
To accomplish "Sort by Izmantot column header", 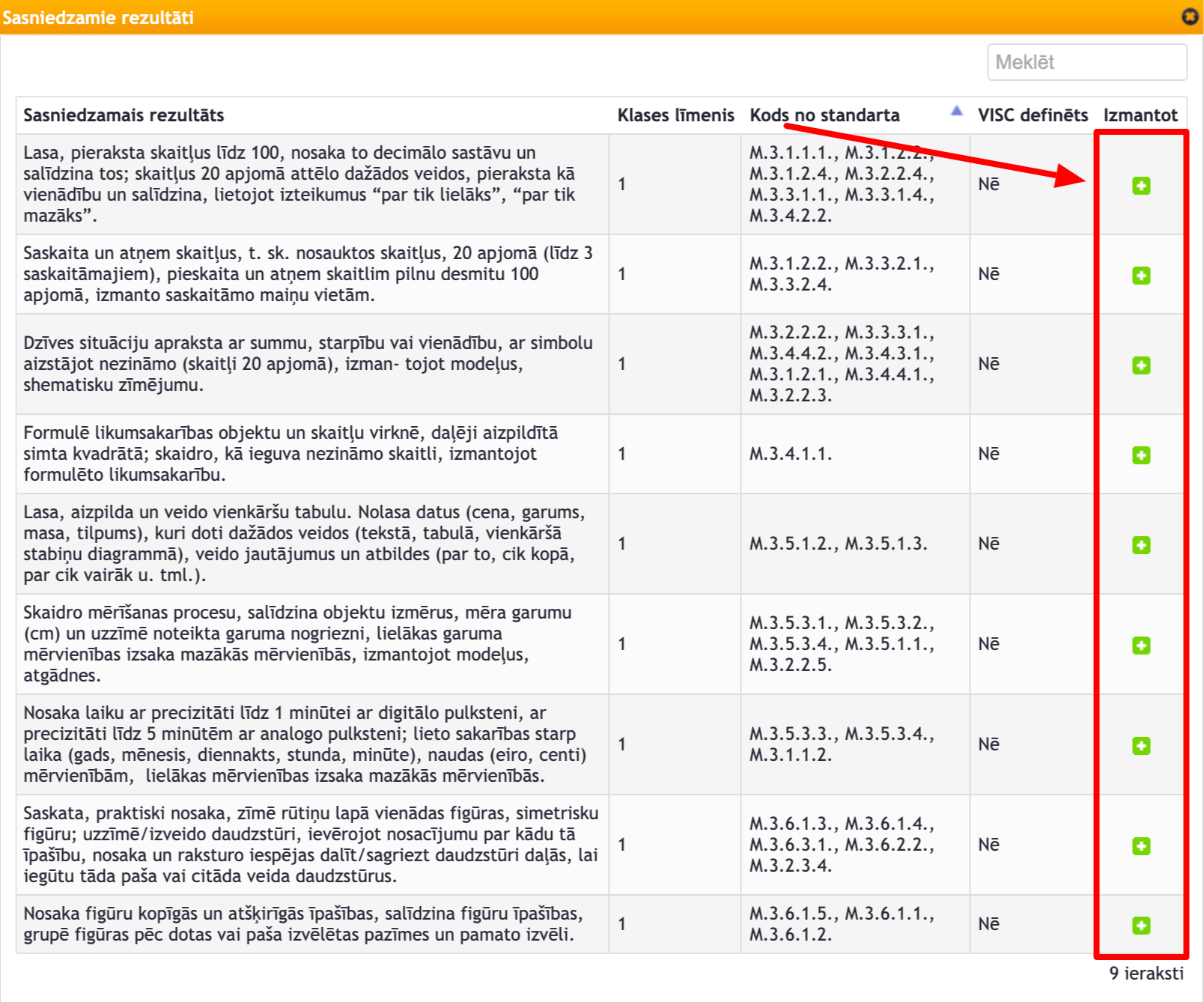I will pyautogui.click(x=1140, y=115).
